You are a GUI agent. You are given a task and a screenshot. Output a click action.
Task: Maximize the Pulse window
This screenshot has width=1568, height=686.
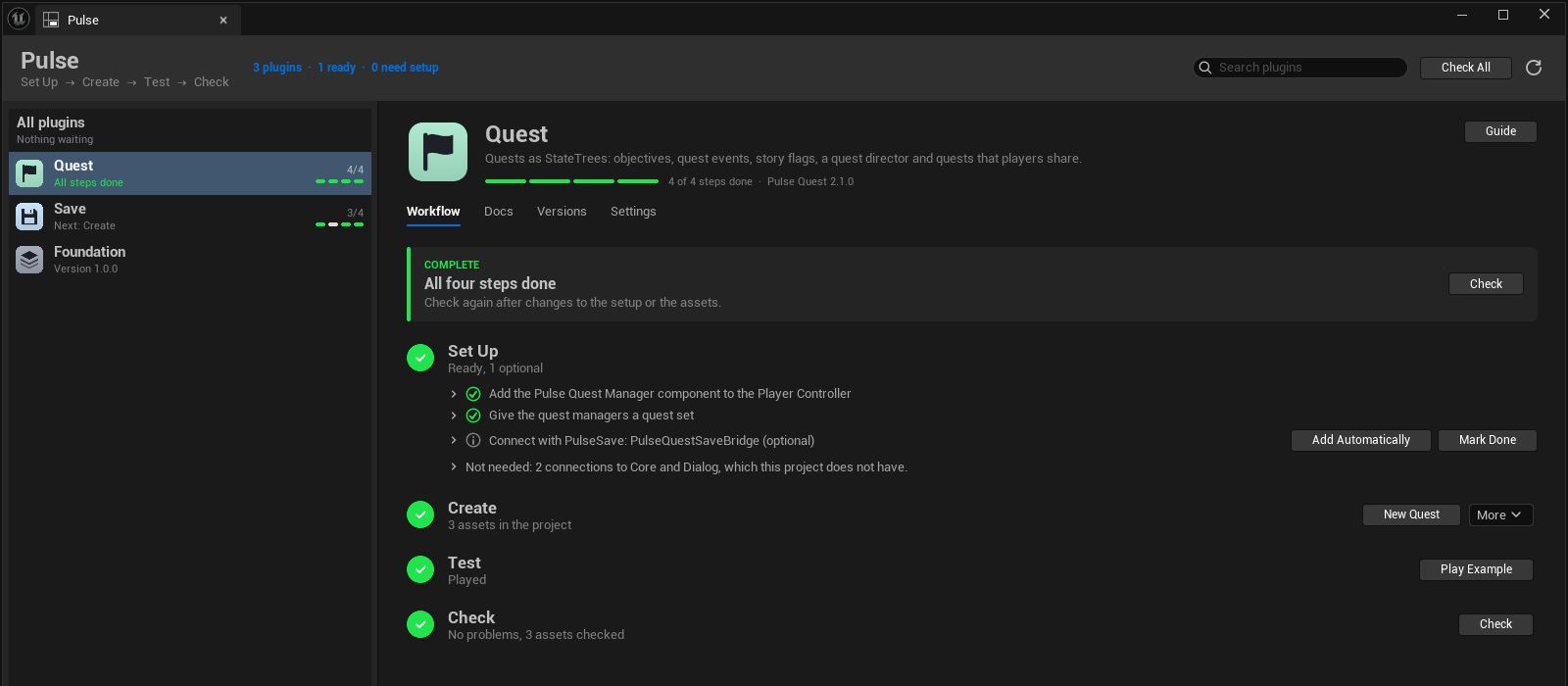(x=1503, y=15)
